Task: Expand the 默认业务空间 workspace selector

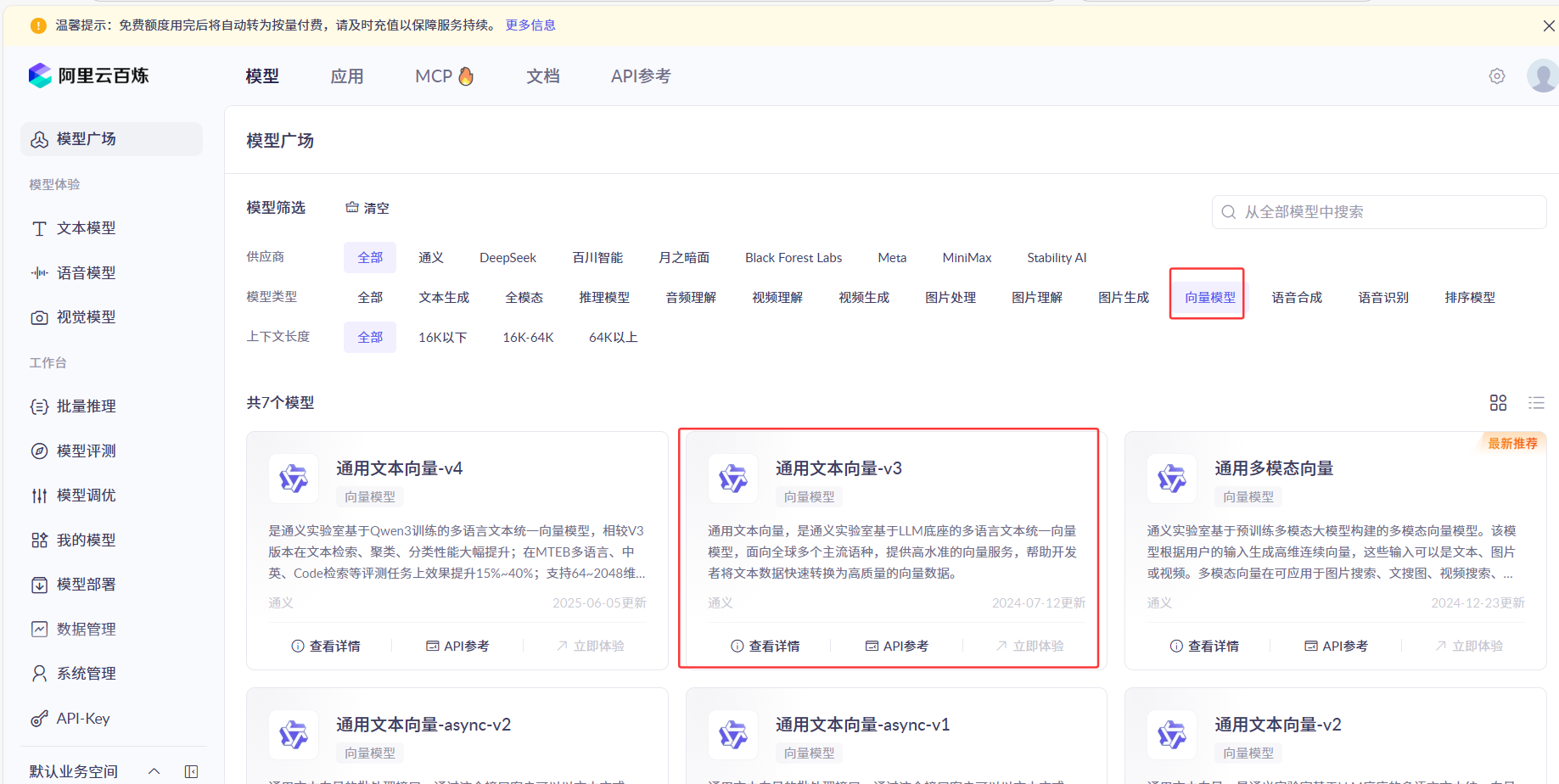Action: 154,771
